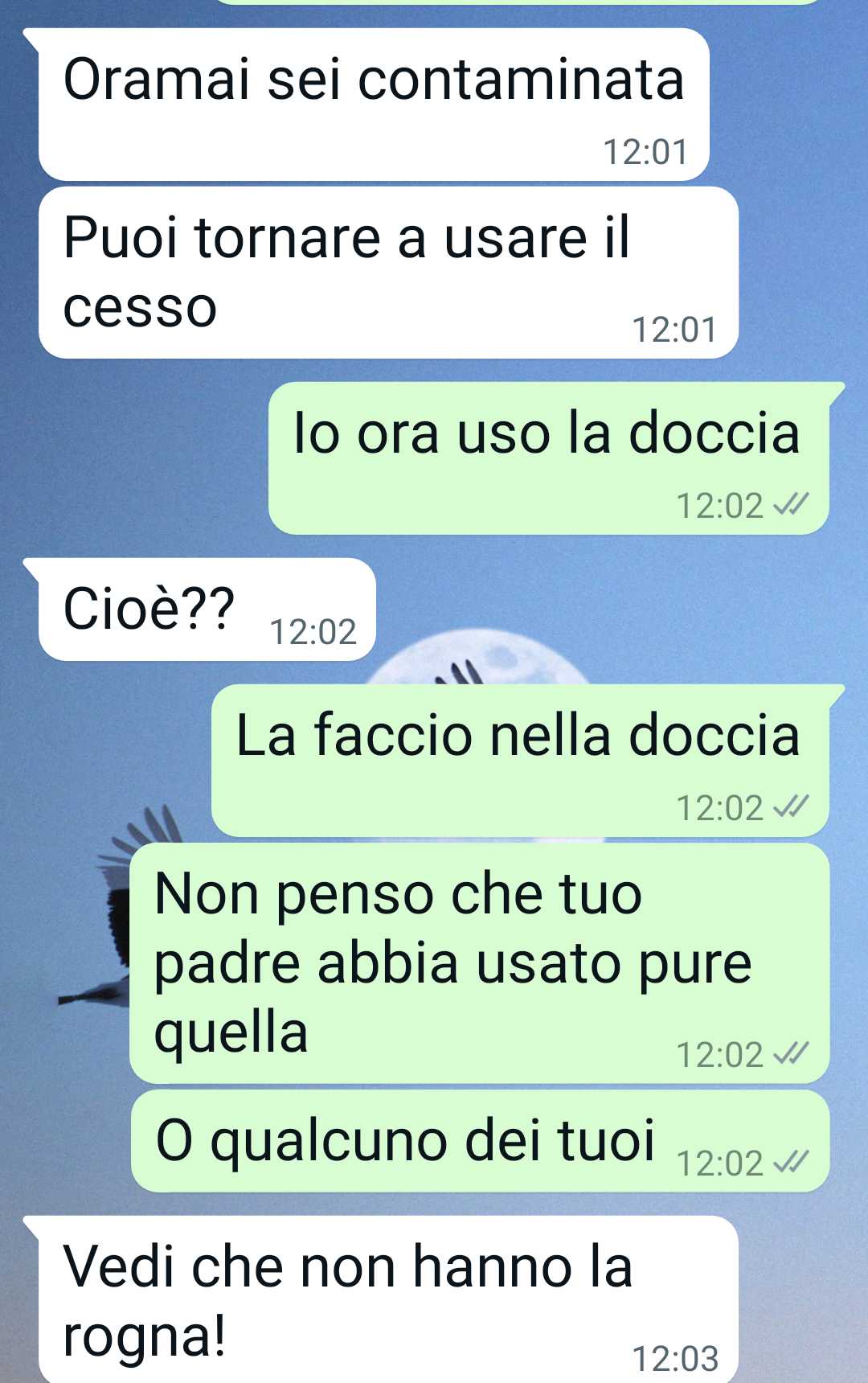Viewport: 868px width, 1383px height.
Task: Tap the read ticks beside "O qualcuno dei tuoi"
Action: click(x=790, y=1163)
